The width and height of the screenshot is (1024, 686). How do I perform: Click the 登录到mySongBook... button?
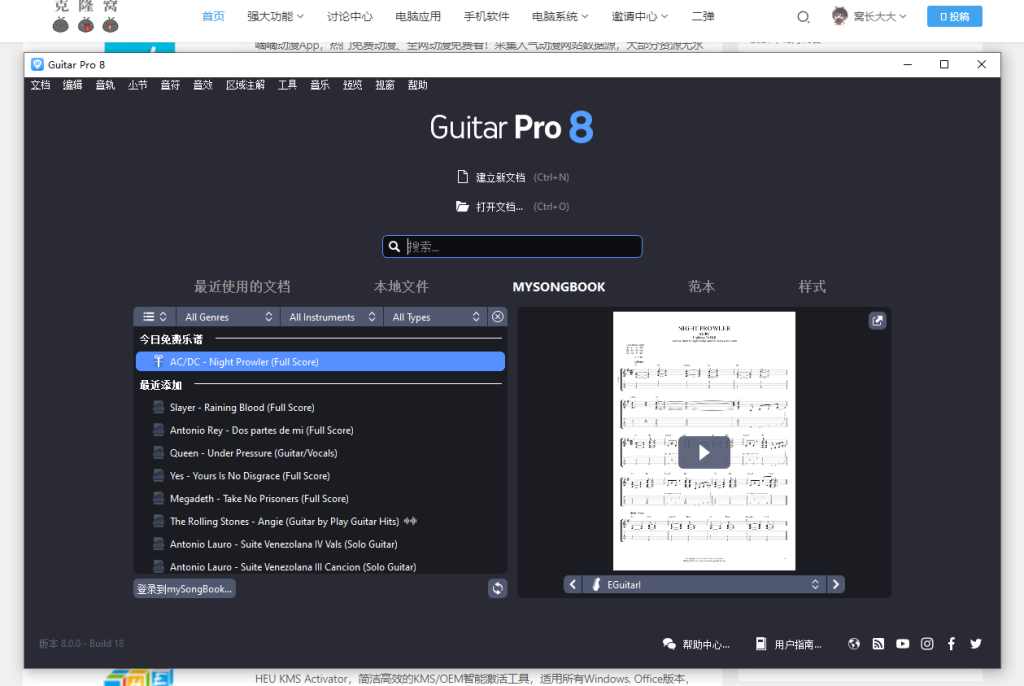tap(185, 589)
